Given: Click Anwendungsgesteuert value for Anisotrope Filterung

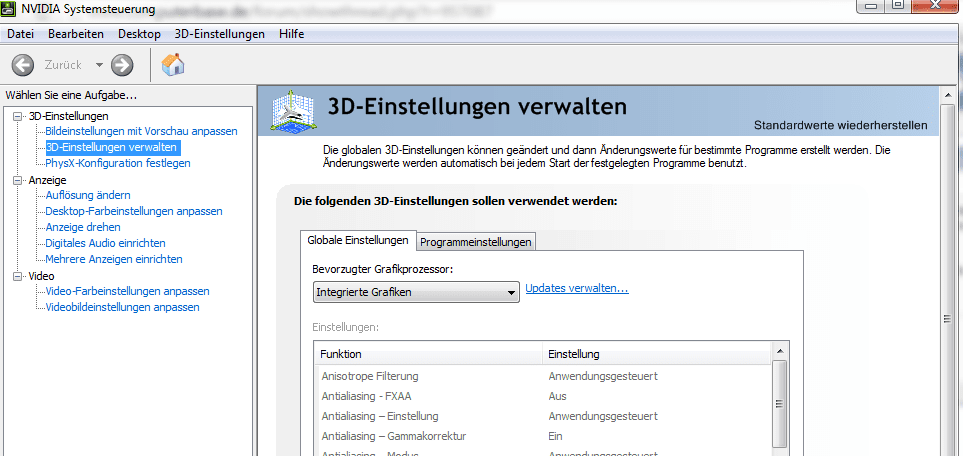Looking at the screenshot, I should tap(603, 376).
